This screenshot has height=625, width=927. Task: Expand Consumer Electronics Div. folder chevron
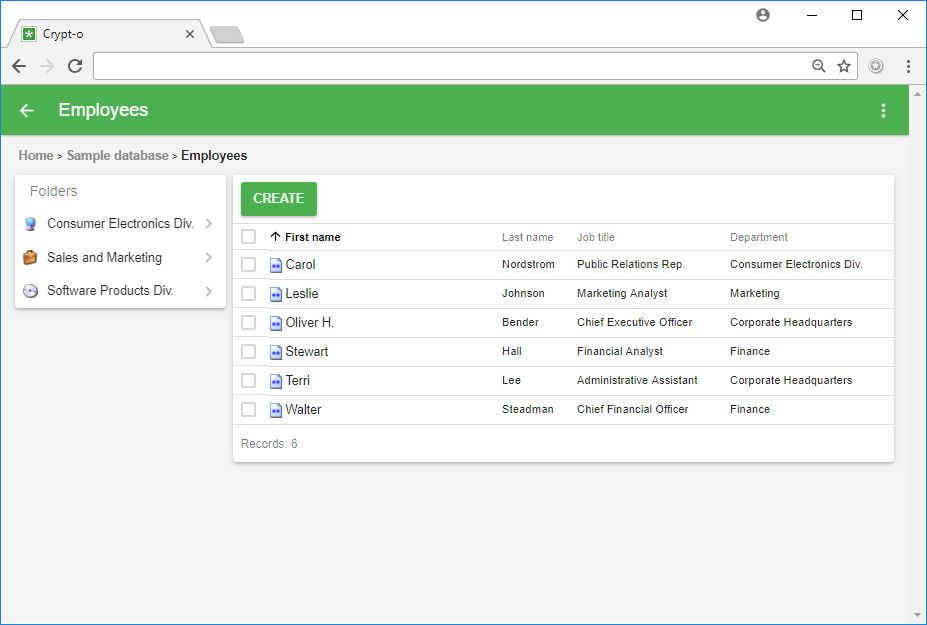pos(209,224)
